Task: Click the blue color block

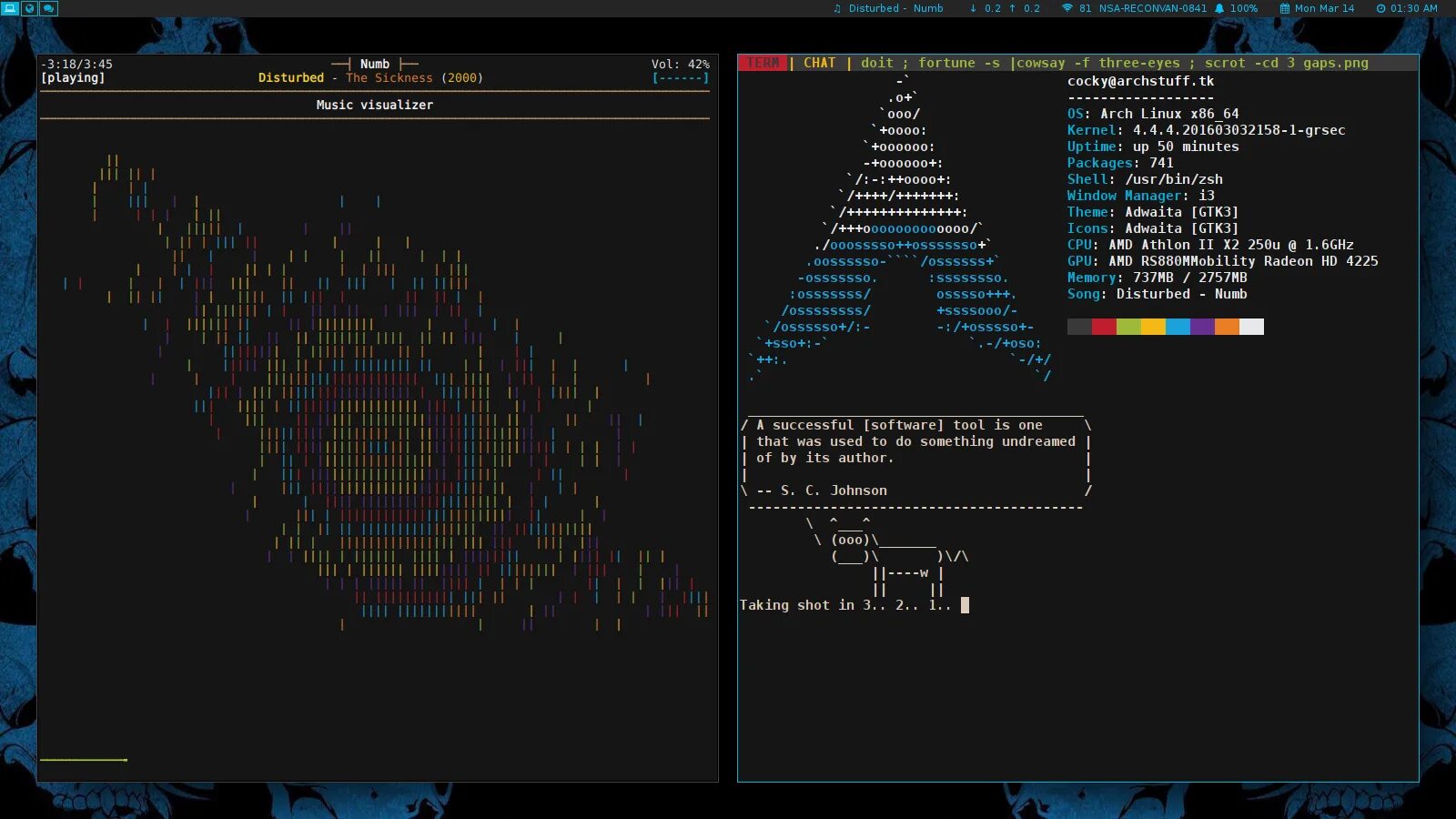Action: [x=1178, y=327]
